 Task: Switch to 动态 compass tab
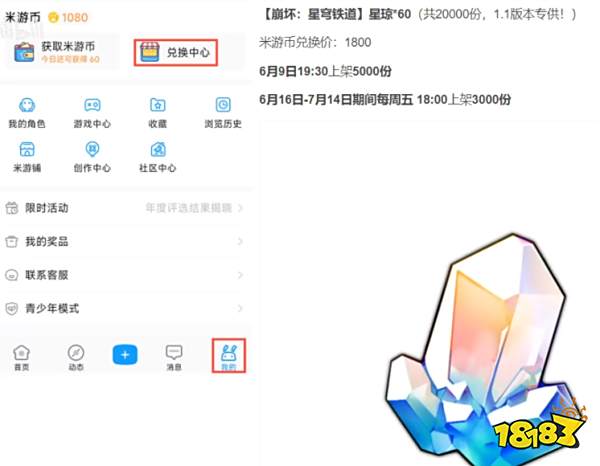click(76, 358)
